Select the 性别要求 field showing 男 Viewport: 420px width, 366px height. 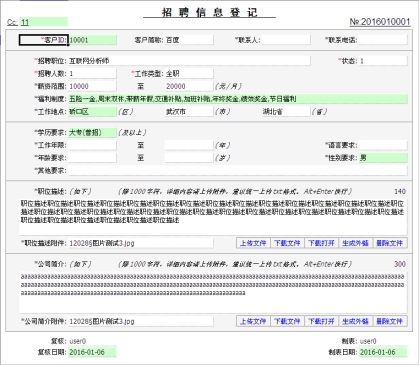pos(383,158)
